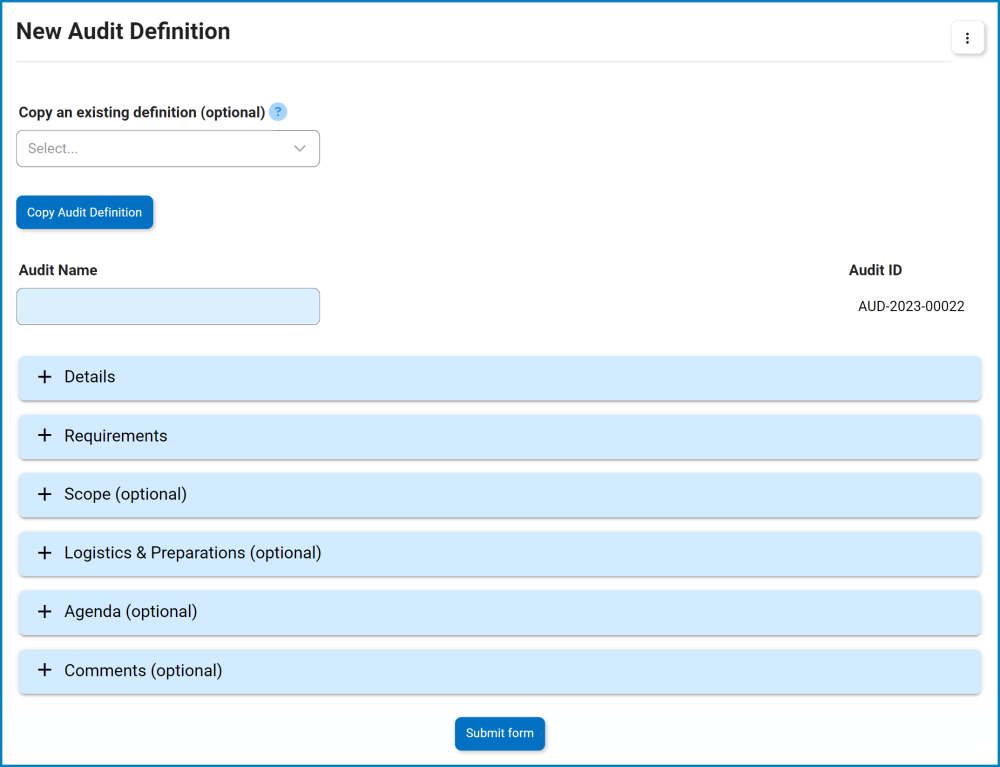Viewport: 1000px width, 767px height.
Task: Click the plus icon on Requirements section
Action: click(x=44, y=436)
